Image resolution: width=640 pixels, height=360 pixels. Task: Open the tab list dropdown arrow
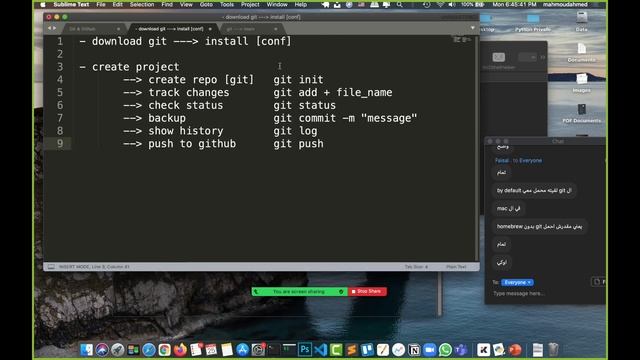(x=473, y=28)
